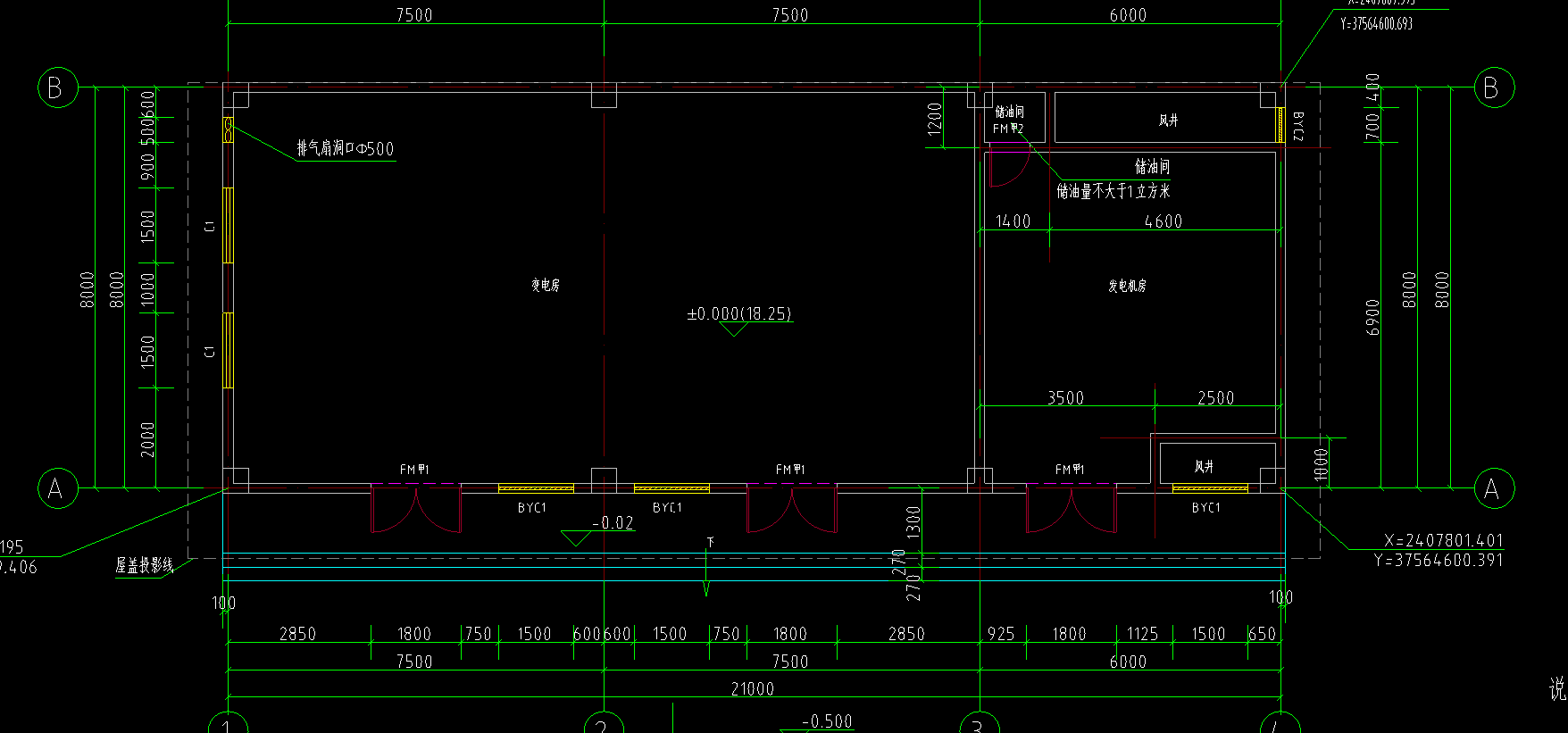
Task: Click the 下 stair direction label
Action: 711,542
